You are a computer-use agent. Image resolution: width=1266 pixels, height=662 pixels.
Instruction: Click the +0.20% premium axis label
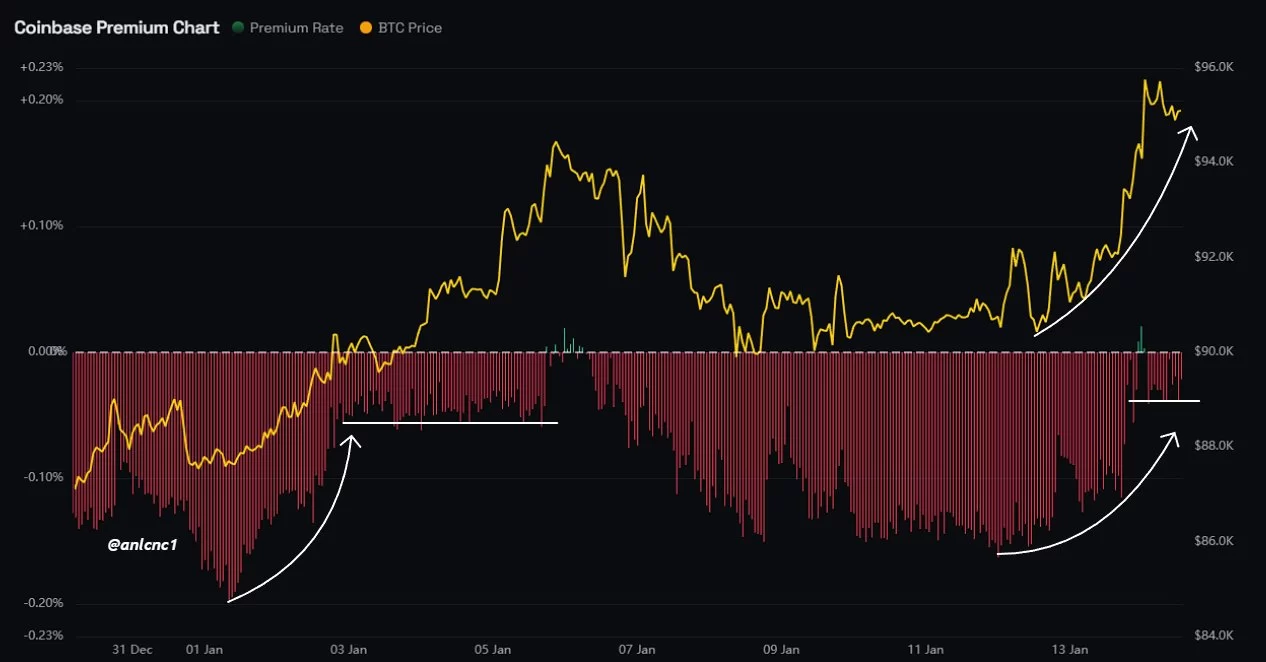tap(41, 100)
